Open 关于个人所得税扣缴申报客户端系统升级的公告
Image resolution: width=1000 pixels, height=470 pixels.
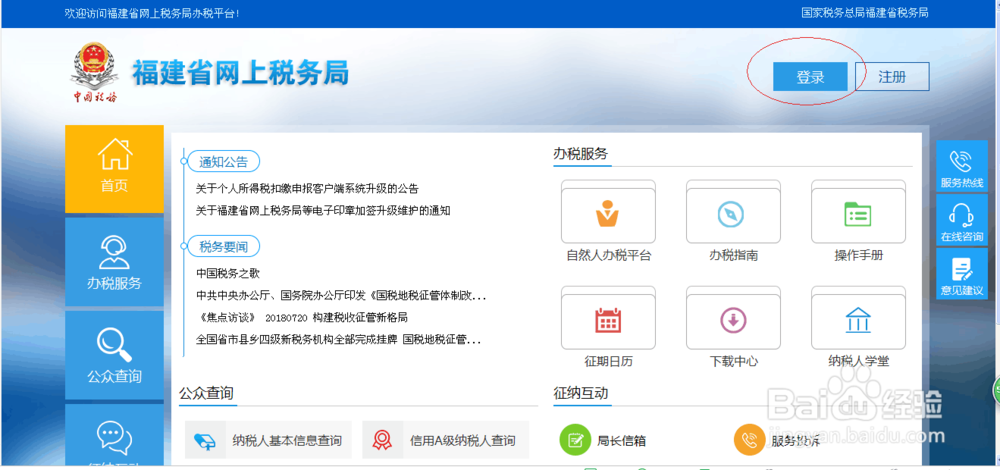pyautogui.click(x=307, y=189)
